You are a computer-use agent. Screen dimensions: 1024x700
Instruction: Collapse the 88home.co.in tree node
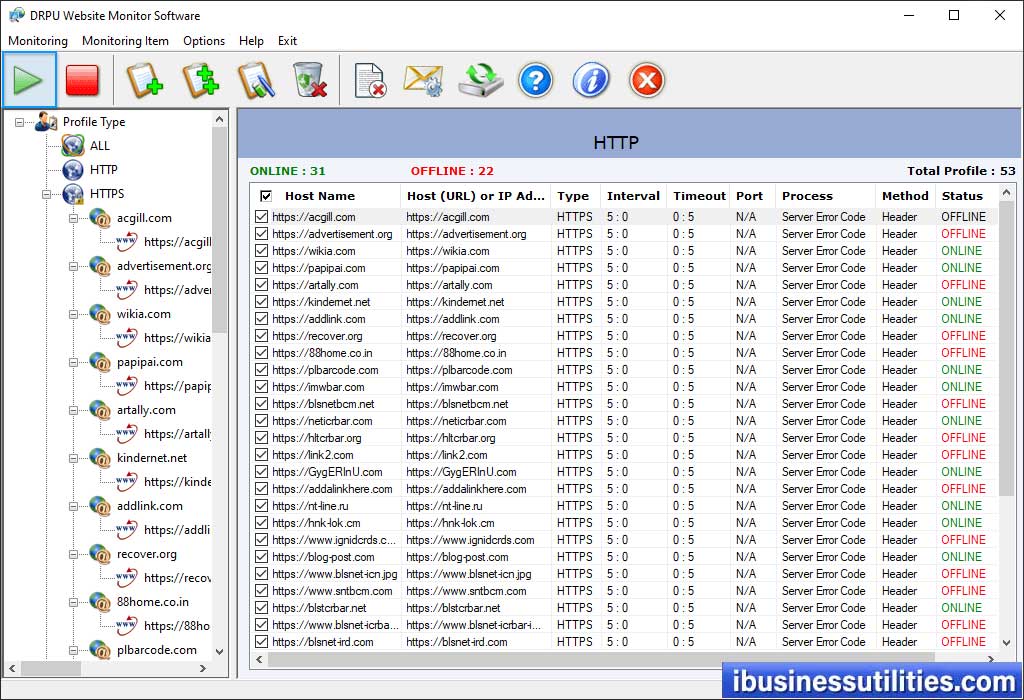coord(73,602)
